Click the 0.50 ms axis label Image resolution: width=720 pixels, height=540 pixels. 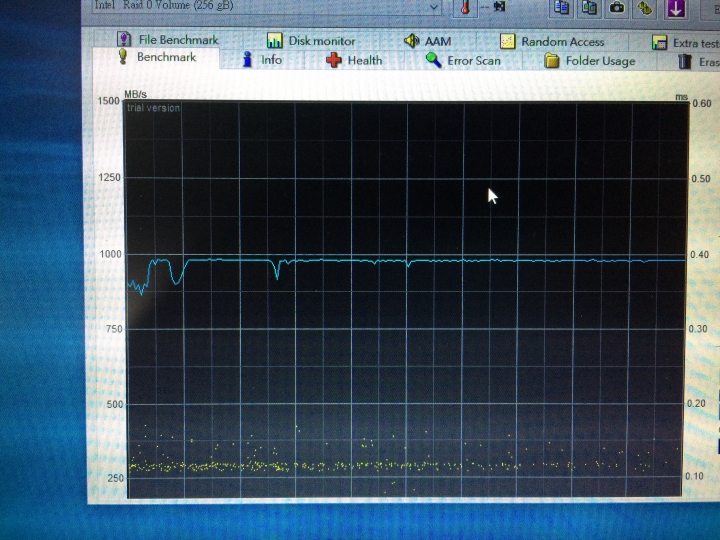point(701,179)
